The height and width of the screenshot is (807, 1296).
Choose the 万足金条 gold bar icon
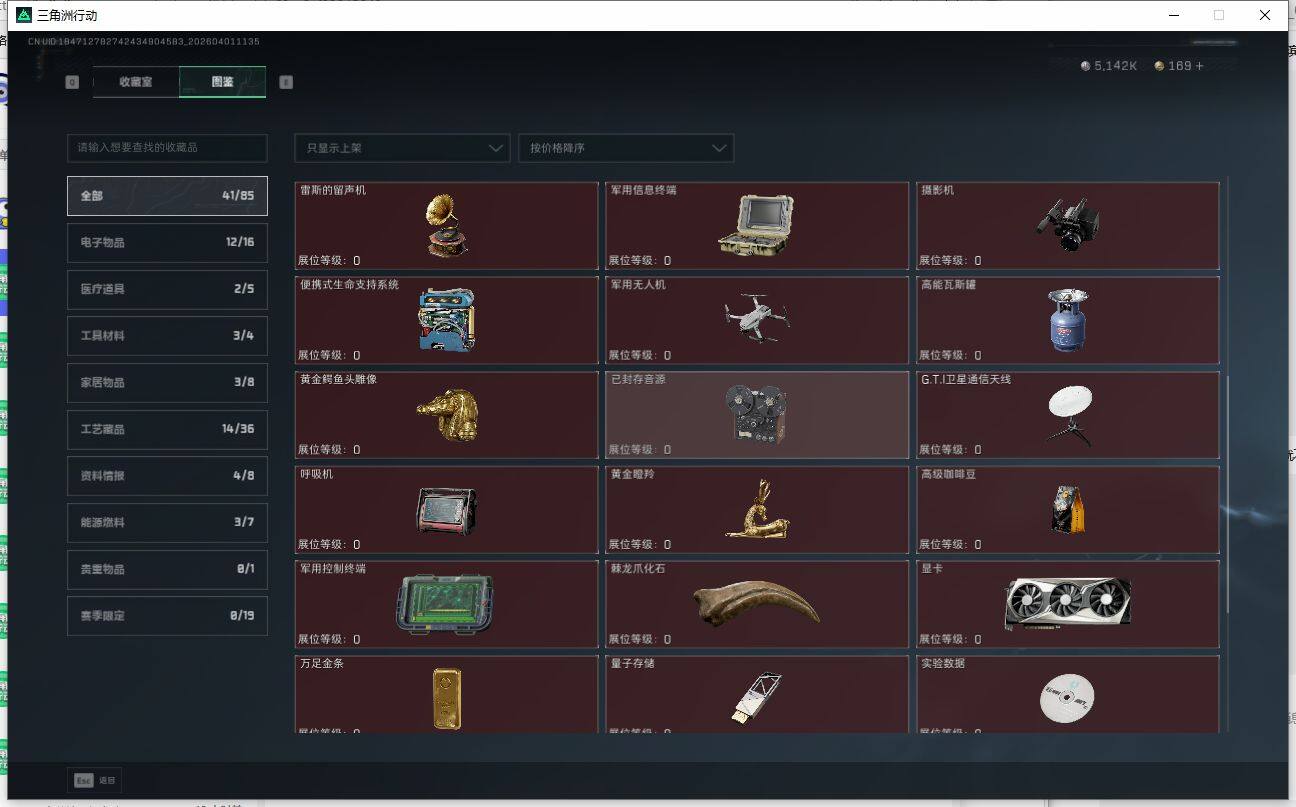(446, 698)
